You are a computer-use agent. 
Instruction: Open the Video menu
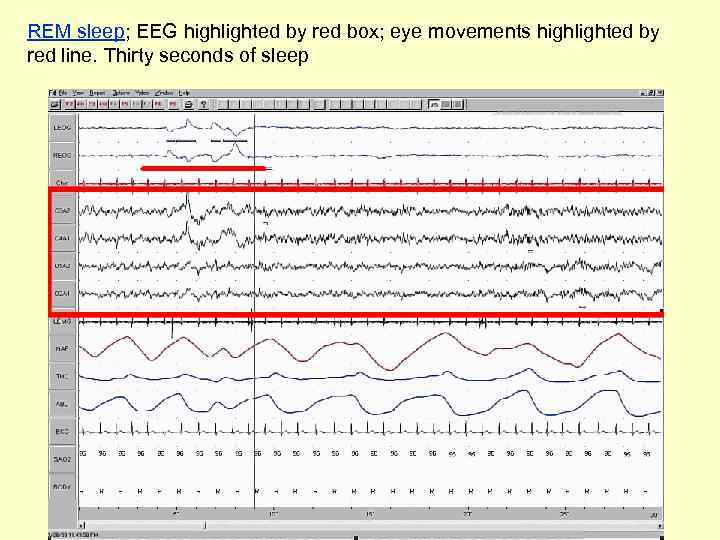point(142,93)
